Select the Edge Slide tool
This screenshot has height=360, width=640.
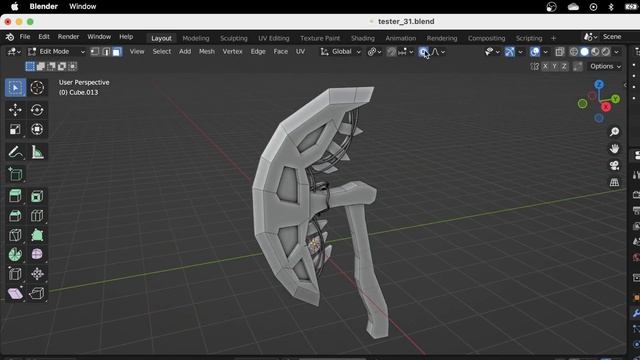click(16, 274)
